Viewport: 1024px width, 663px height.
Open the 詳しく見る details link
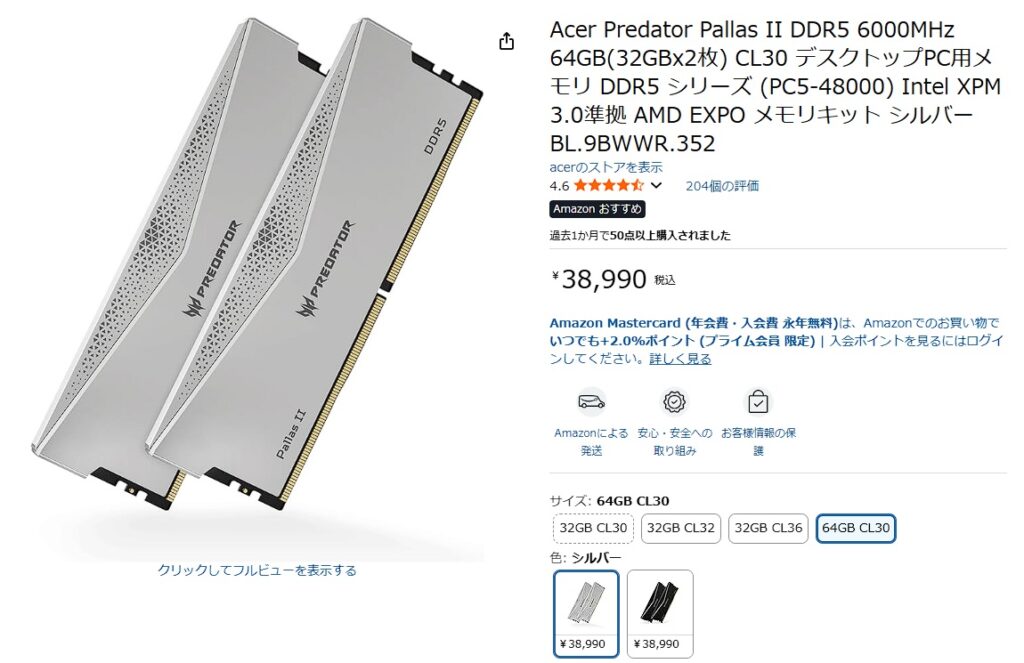[x=680, y=359]
